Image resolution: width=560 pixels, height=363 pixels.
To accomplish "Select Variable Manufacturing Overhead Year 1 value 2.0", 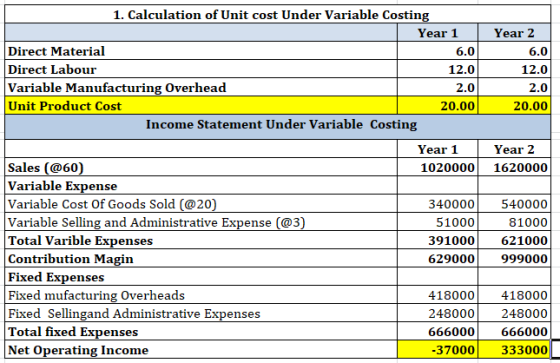I will tap(438, 88).
